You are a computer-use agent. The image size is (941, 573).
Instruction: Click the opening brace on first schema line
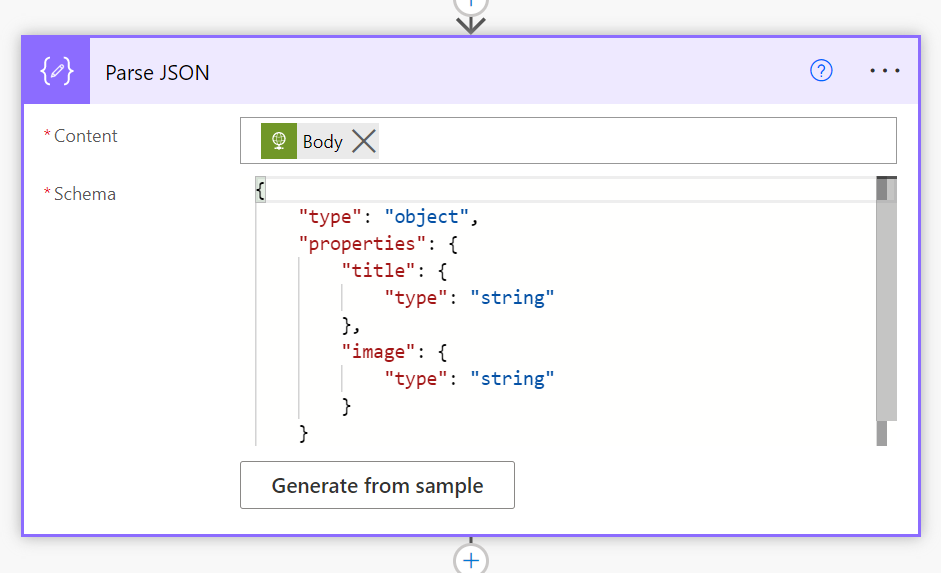point(261,190)
